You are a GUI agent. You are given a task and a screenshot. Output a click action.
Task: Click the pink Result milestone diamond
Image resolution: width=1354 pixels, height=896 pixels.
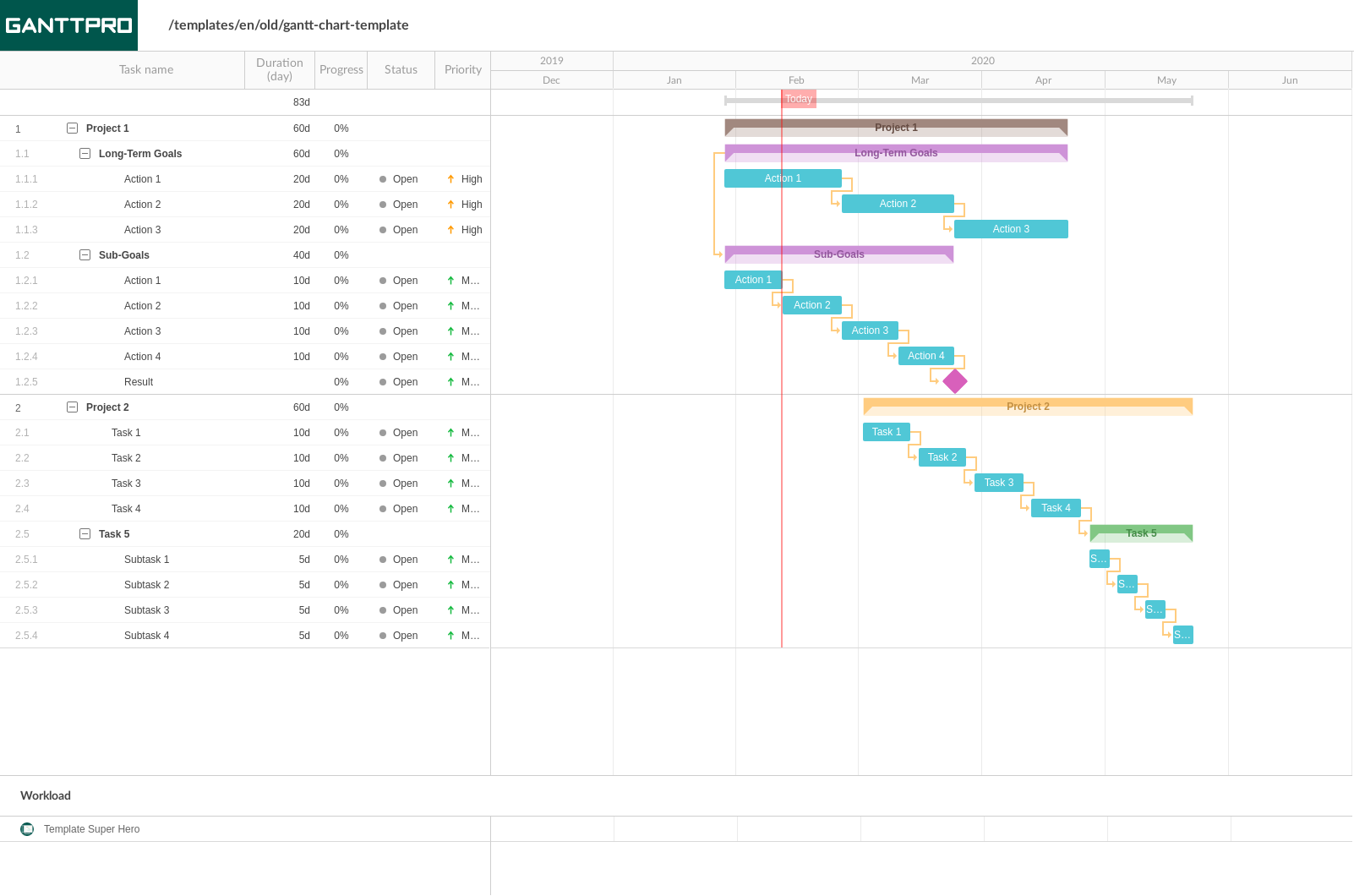click(955, 381)
